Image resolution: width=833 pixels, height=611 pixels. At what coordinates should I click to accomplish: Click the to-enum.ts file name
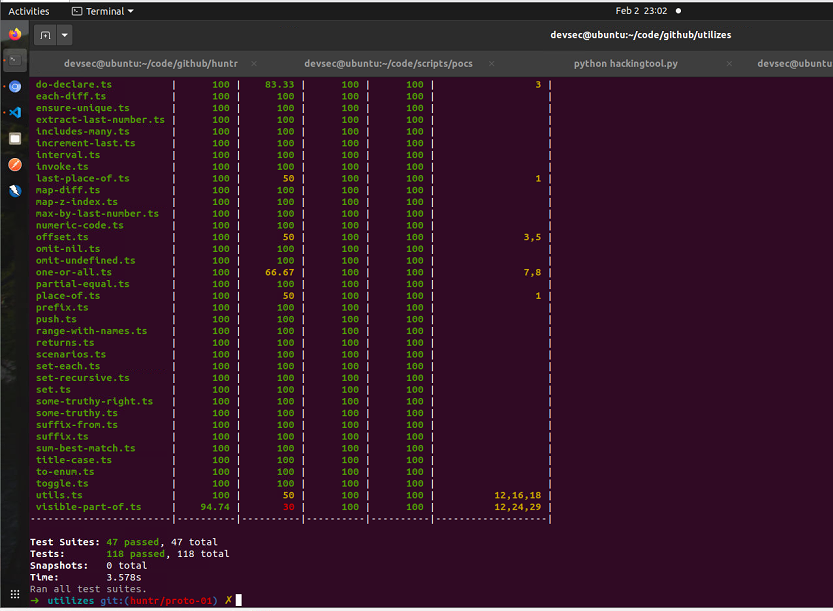point(65,472)
